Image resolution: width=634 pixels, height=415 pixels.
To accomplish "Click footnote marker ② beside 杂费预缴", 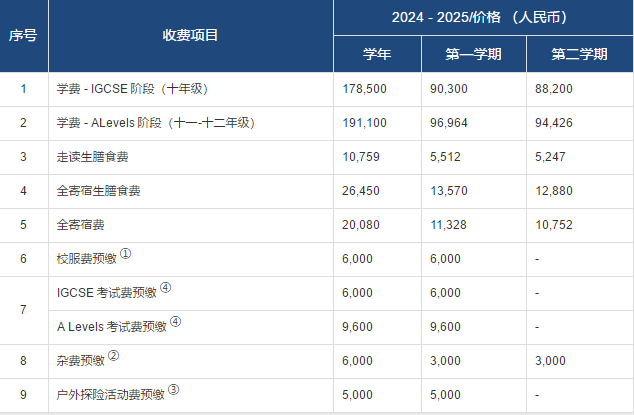I will pyautogui.click(x=114, y=355).
